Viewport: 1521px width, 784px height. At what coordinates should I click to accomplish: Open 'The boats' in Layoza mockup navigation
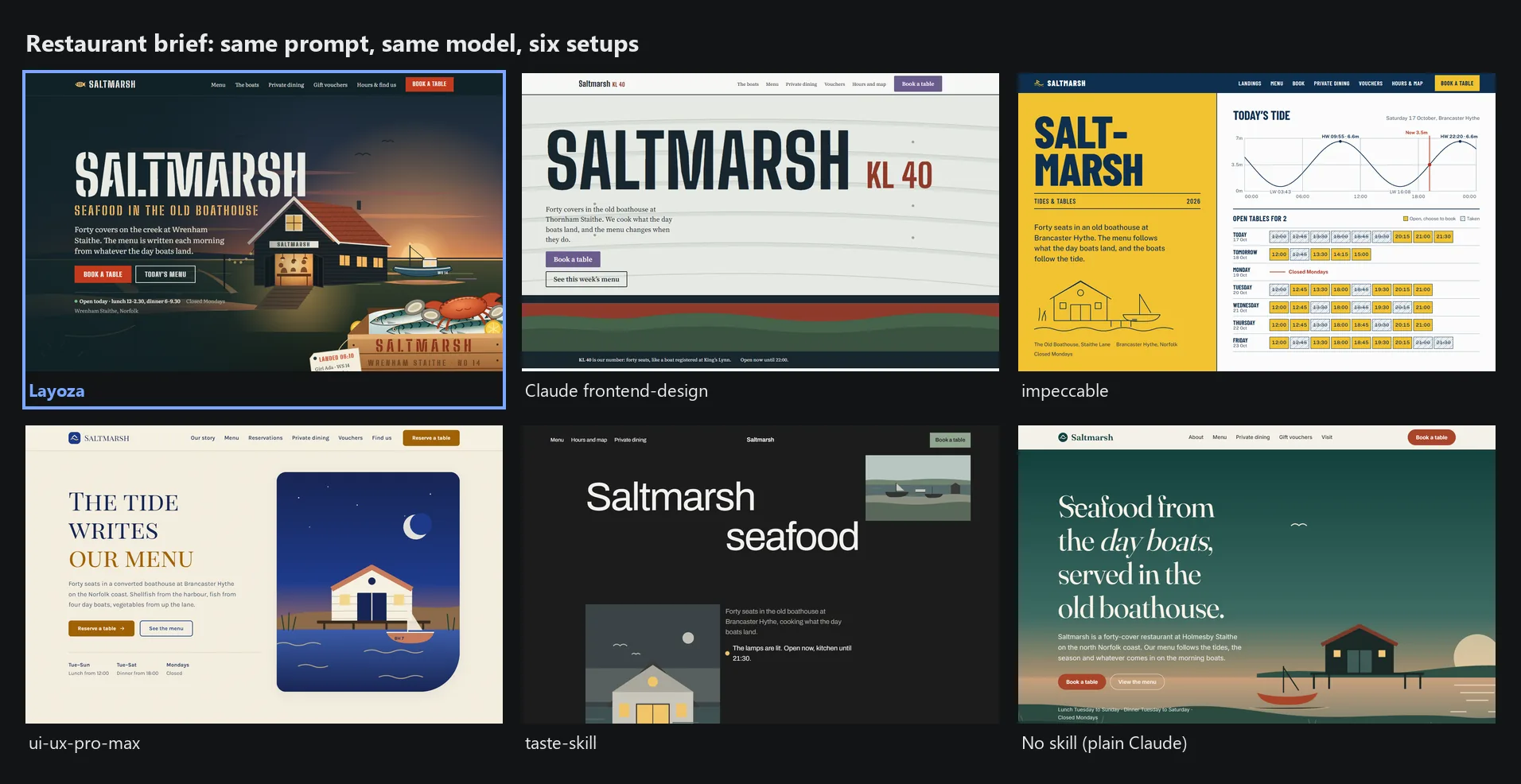(x=247, y=85)
